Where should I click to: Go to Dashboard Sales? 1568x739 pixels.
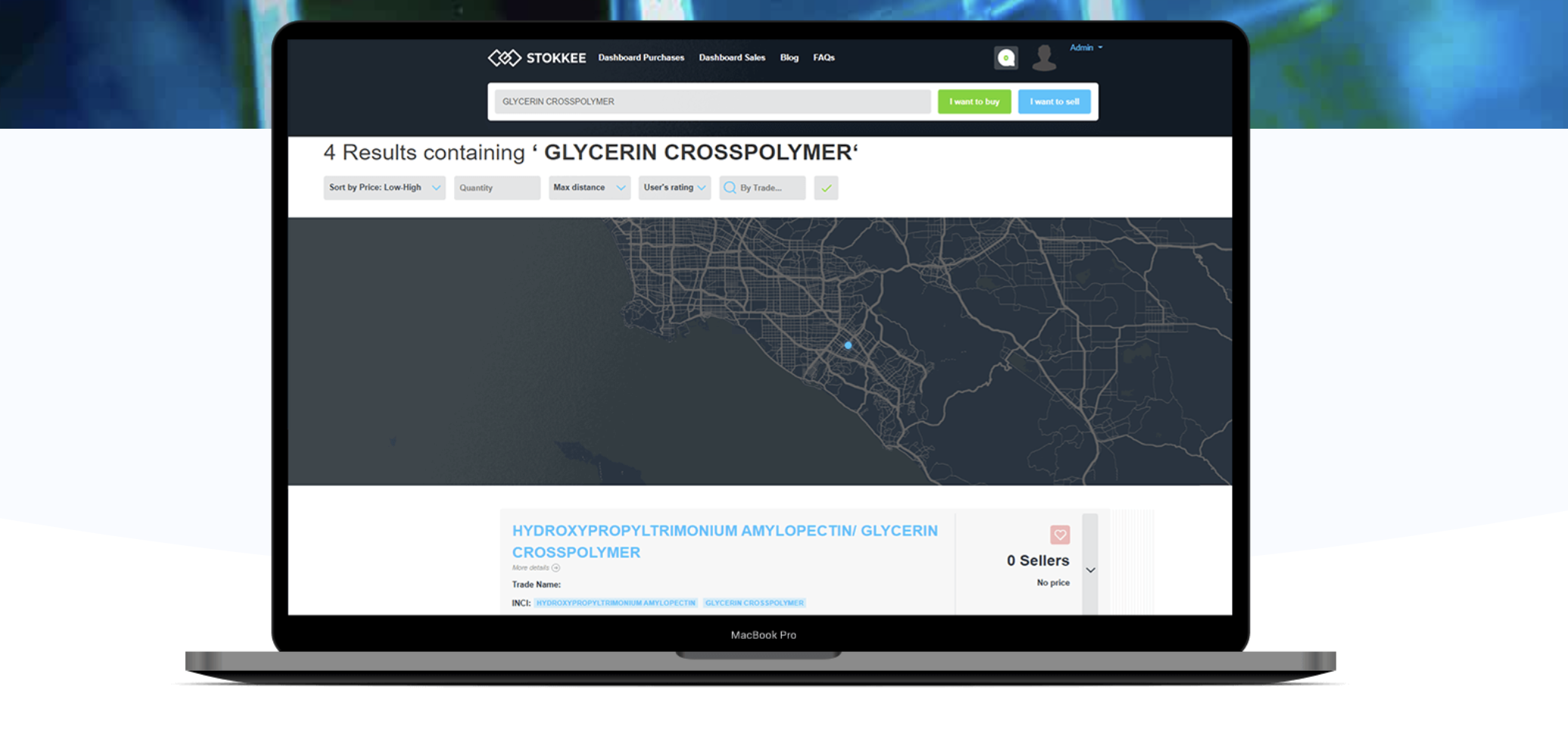pyautogui.click(x=732, y=58)
